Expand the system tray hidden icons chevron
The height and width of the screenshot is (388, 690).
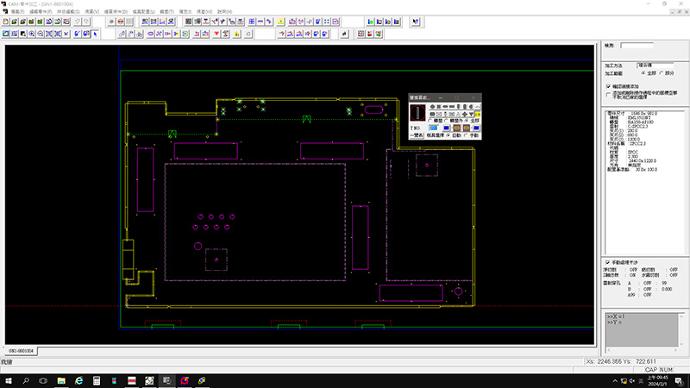pyautogui.click(x=615, y=381)
